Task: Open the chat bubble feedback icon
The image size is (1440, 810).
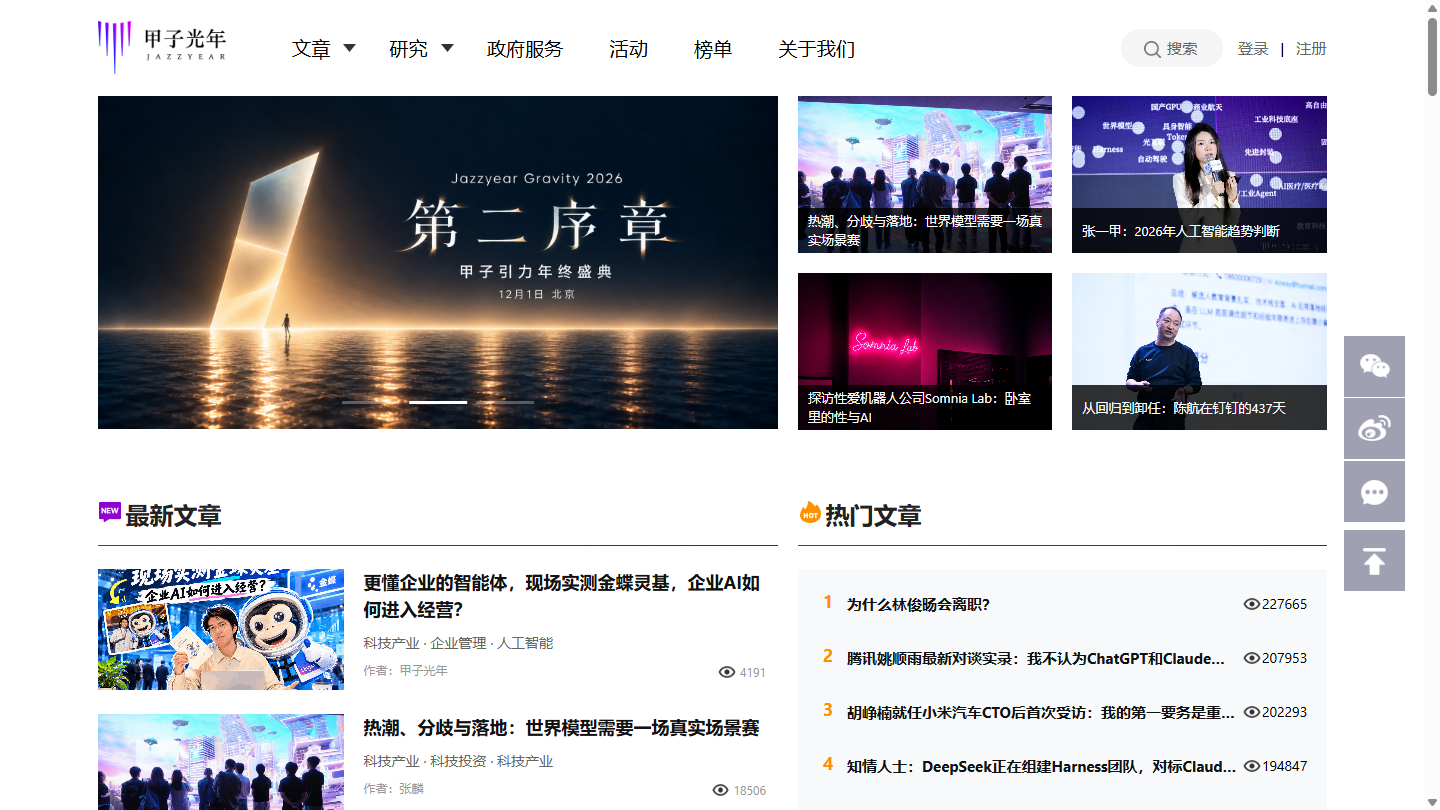Action: point(1374,492)
